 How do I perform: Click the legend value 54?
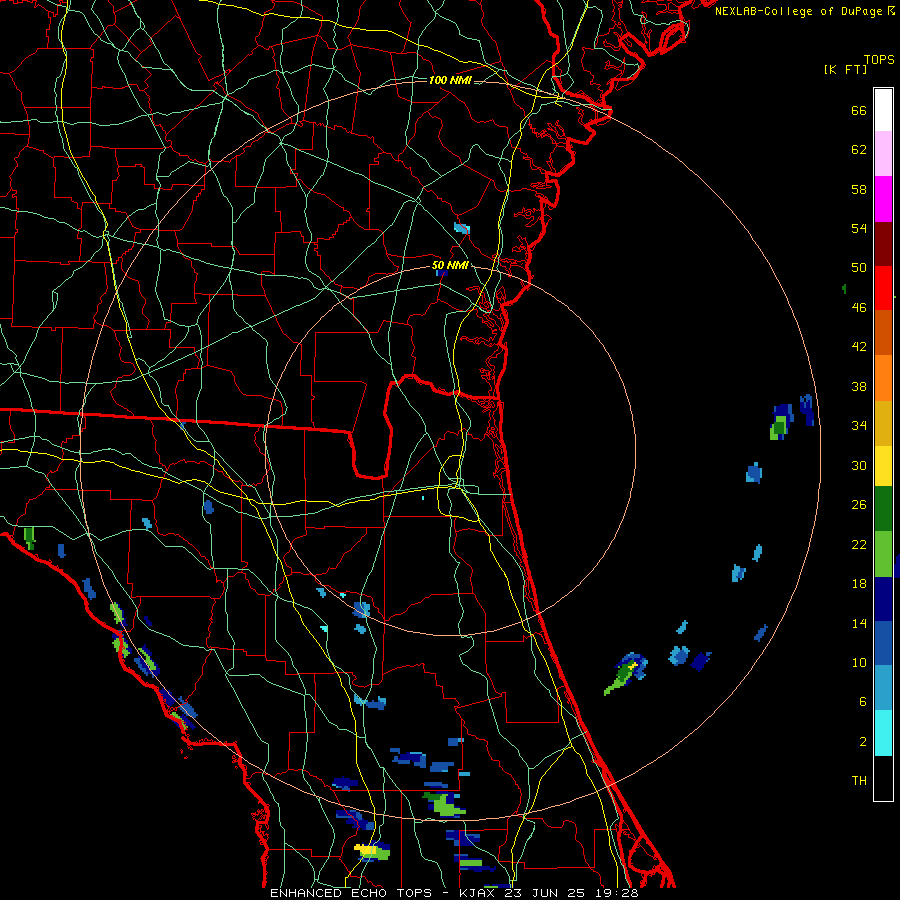point(859,228)
